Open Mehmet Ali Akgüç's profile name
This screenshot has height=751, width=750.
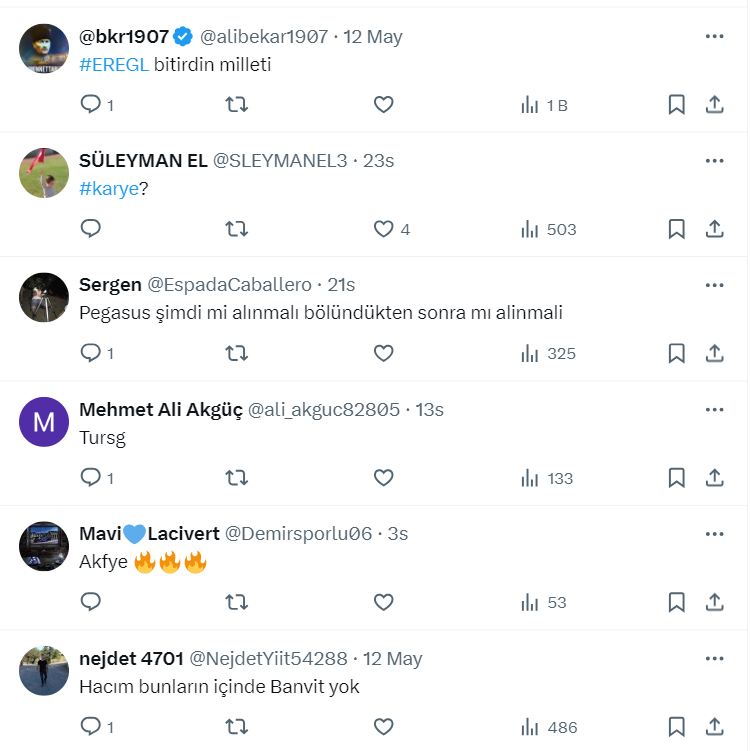(160, 410)
